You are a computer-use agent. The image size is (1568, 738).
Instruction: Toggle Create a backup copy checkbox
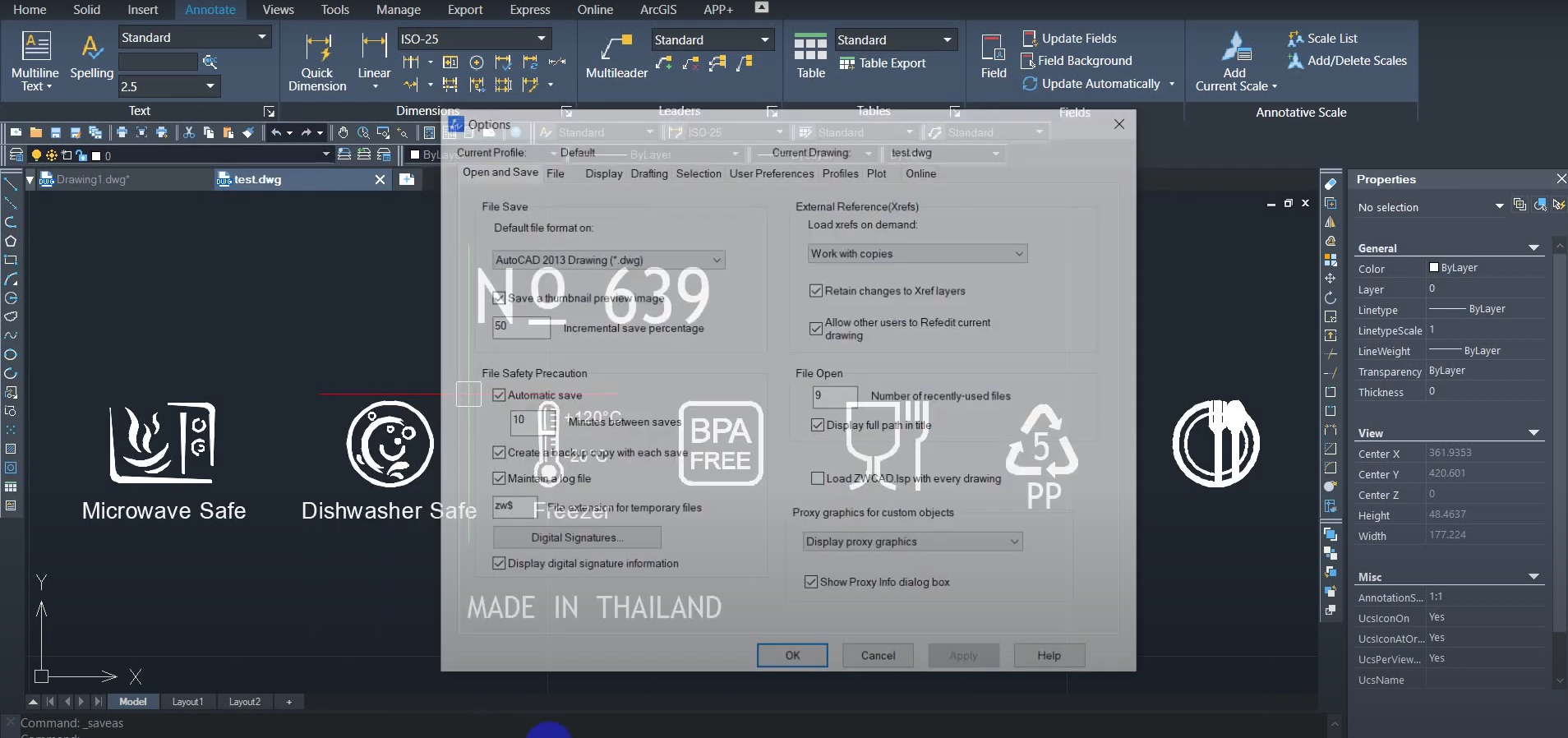coord(499,453)
